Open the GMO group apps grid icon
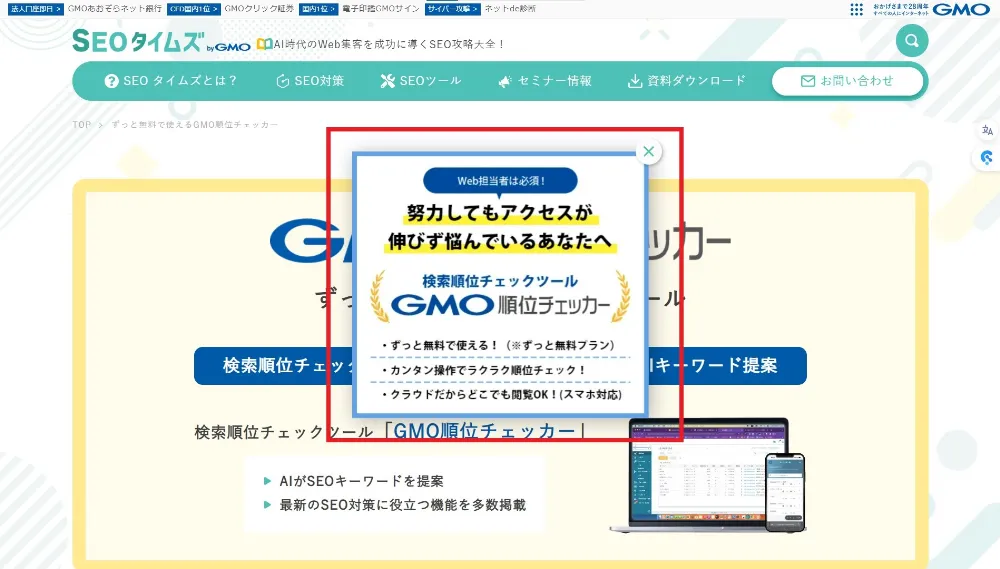 [857, 9]
